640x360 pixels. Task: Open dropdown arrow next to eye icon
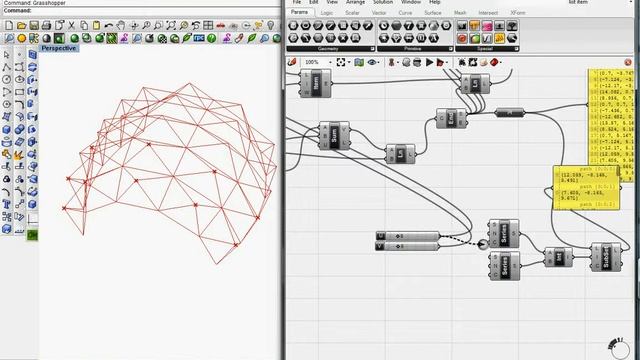pos(379,62)
